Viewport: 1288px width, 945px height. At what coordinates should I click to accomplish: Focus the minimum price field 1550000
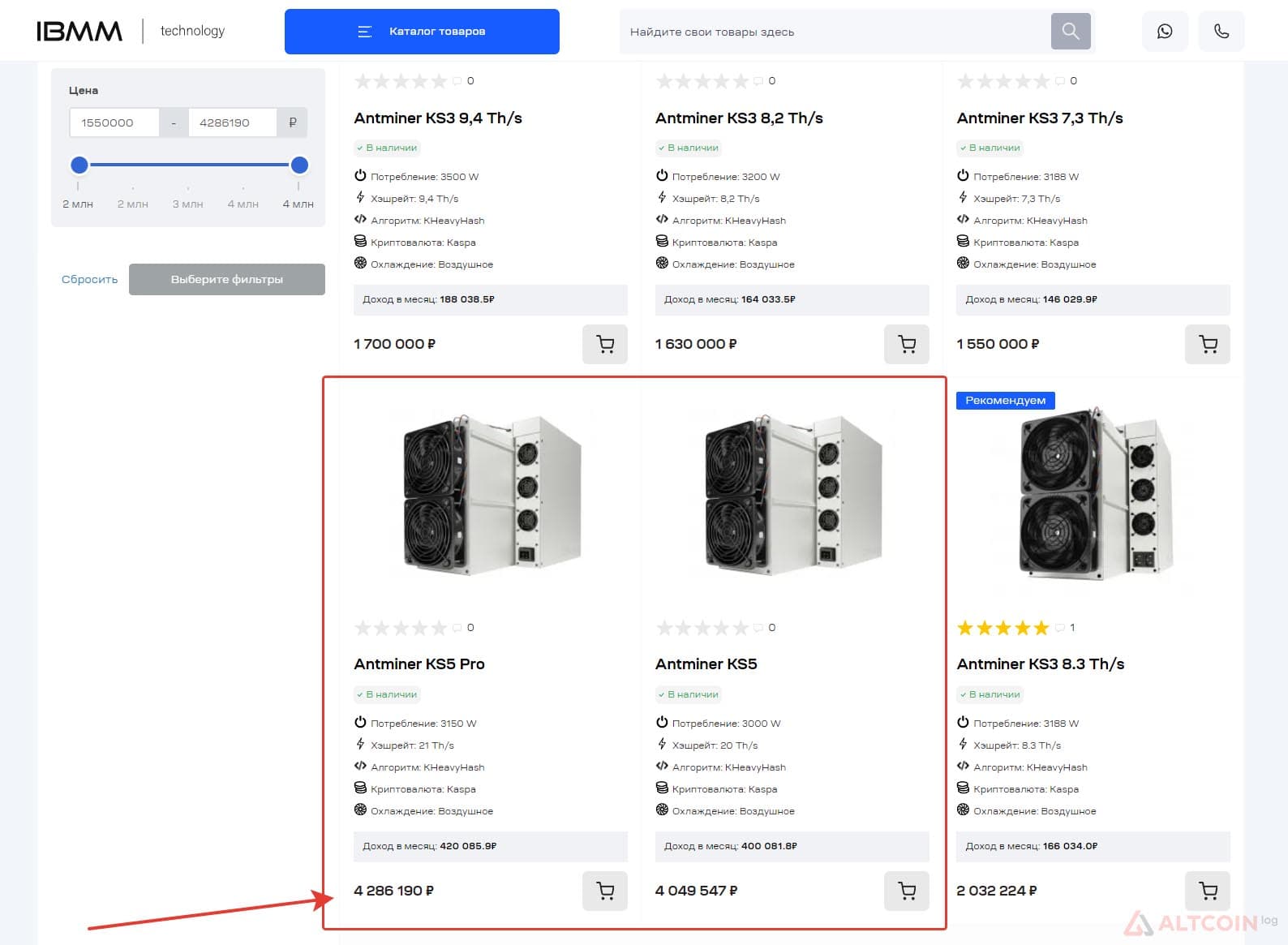[x=114, y=122]
